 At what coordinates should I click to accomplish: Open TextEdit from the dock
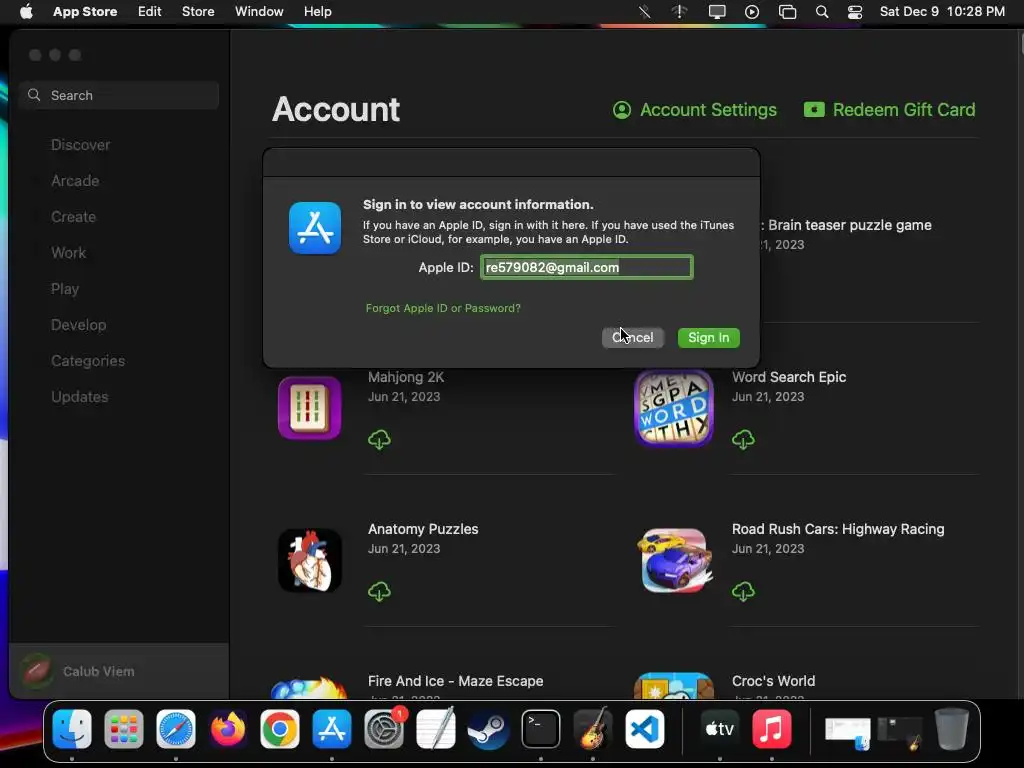click(x=436, y=729)
